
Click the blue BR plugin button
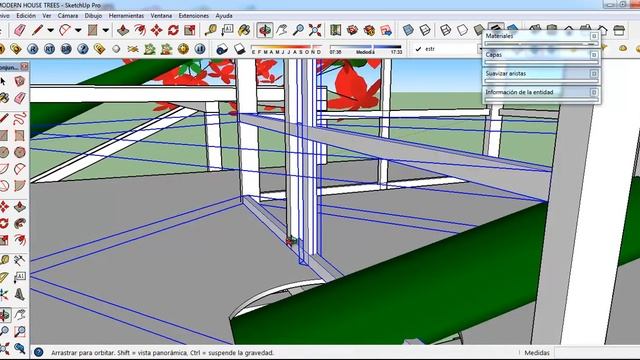66,49
